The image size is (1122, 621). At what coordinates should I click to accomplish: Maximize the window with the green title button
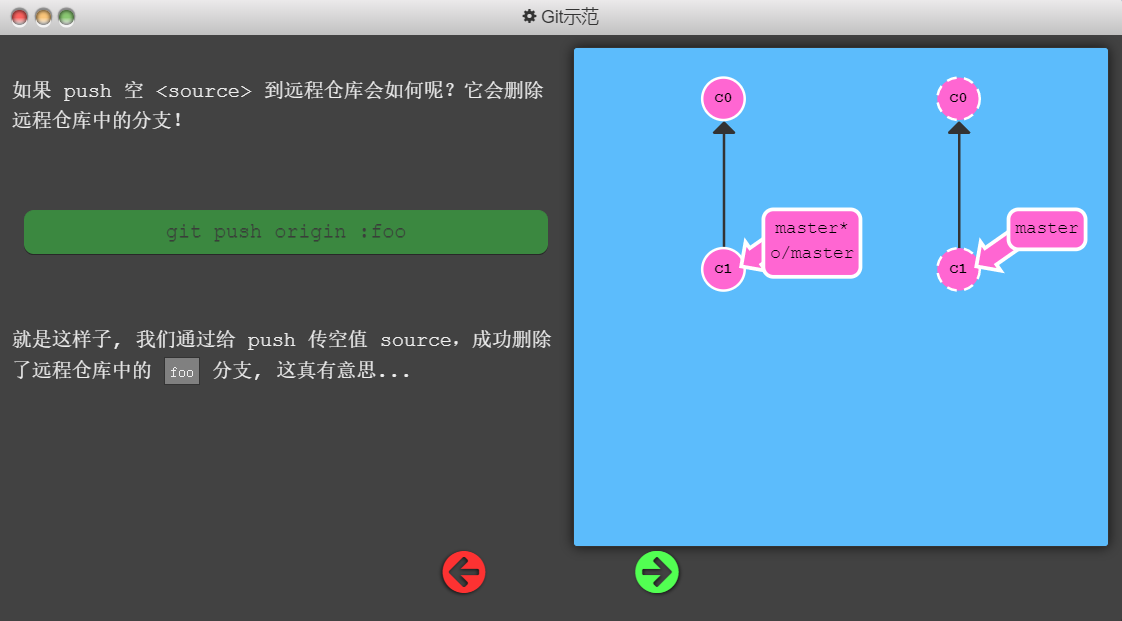66,17
